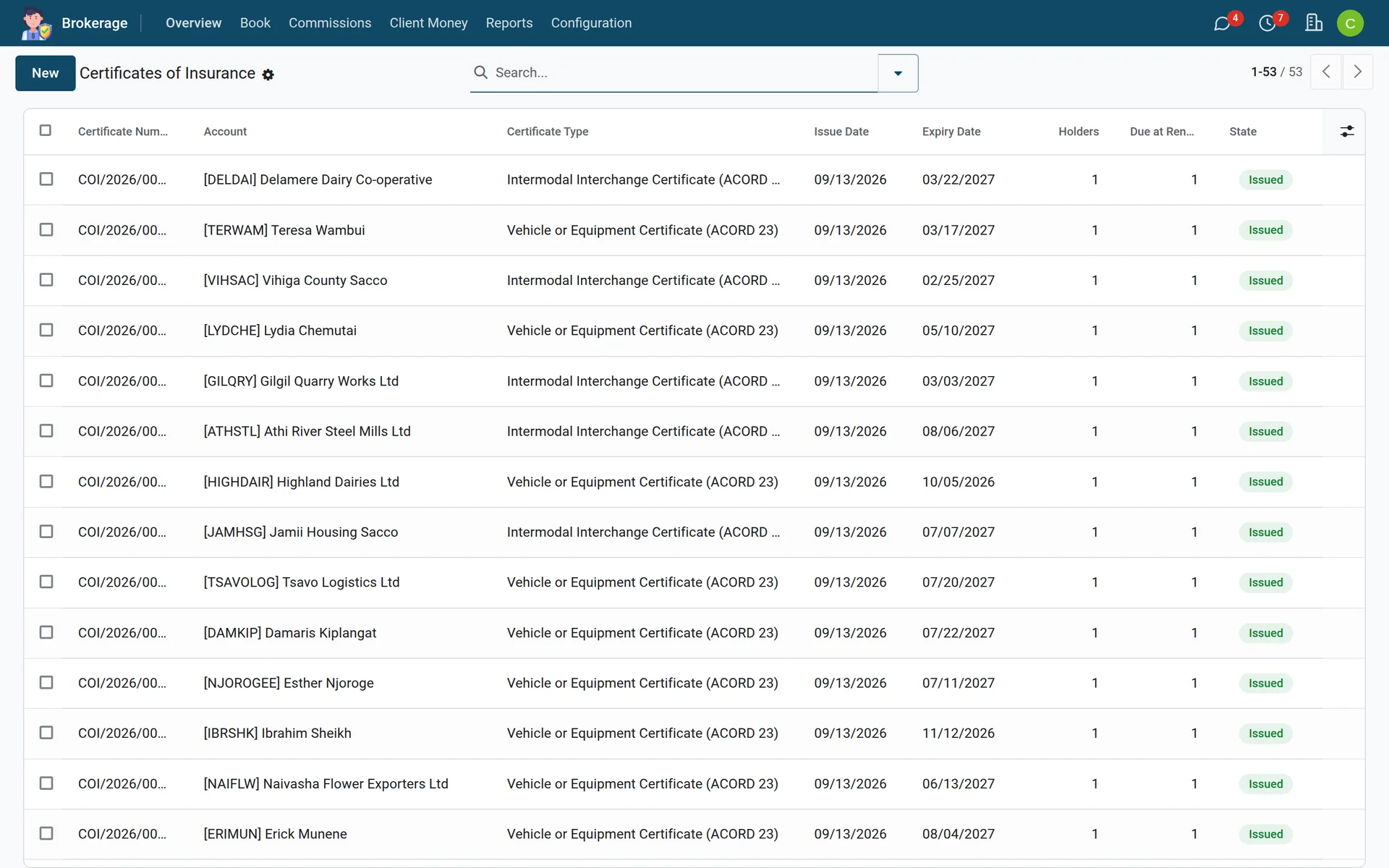The height and width of the screenshot is (868, 1389).
Task: Open the conversations messages icon
Action: point(1223,23)
